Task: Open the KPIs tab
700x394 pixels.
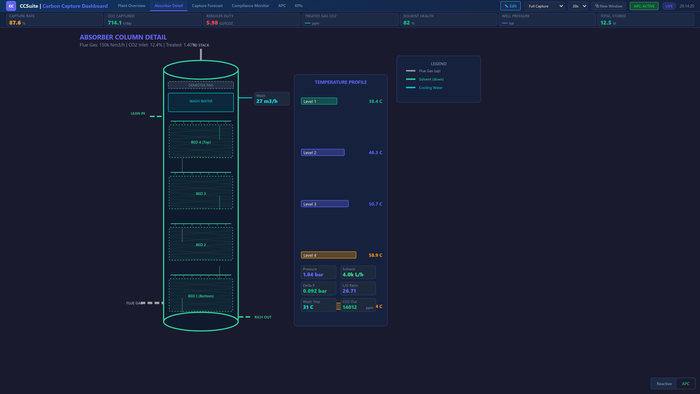Action: 299,6
